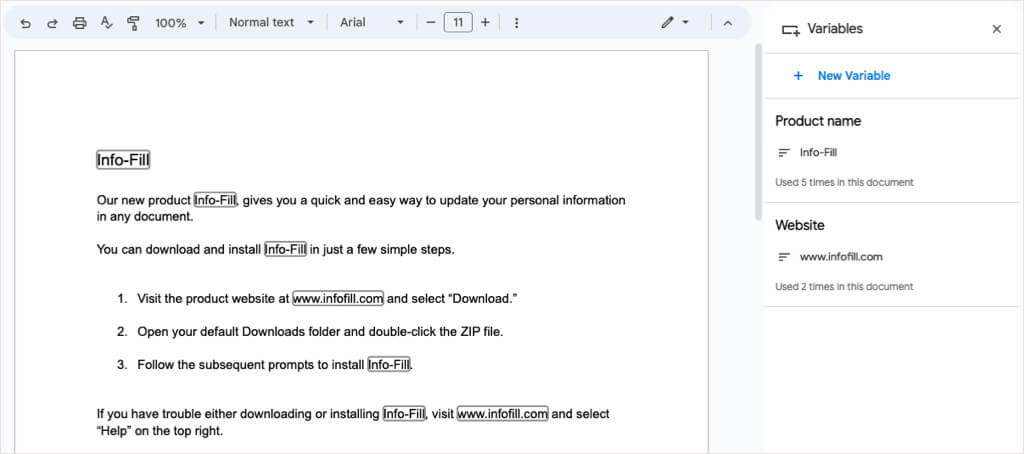This screenshot has width=1024, height=454.
Task: Open the pencil editing mode dropdown
Action: [x=675, y=22]
